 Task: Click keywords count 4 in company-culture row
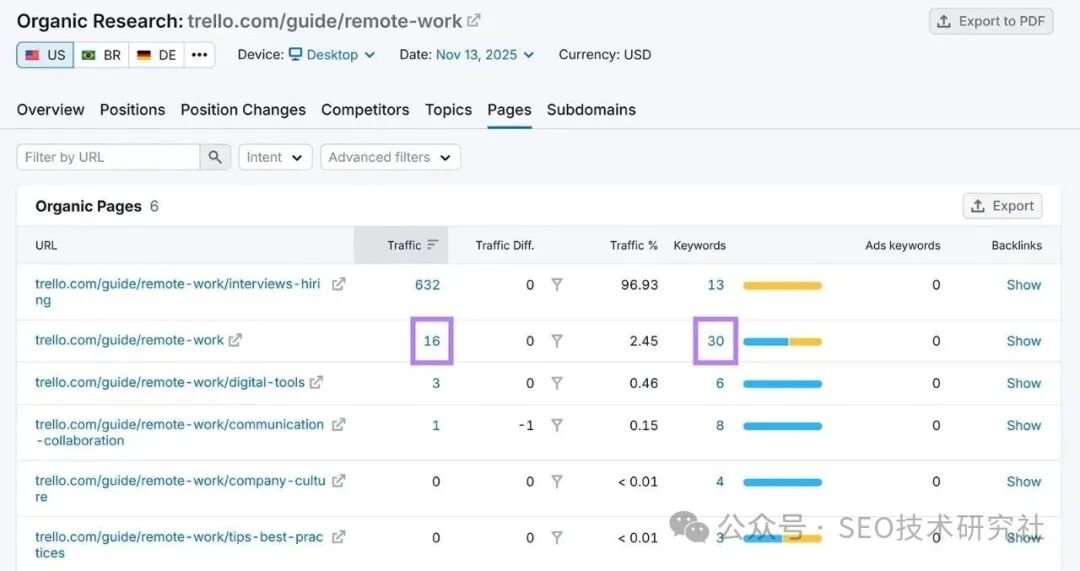[720, 481]
